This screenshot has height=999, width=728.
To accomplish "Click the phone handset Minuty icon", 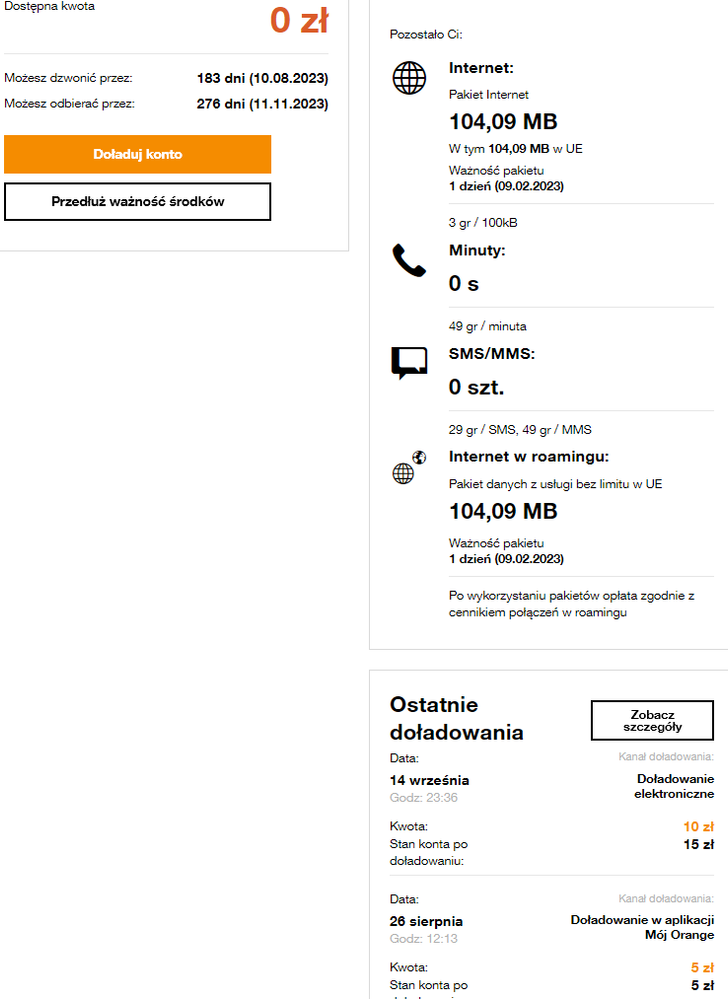I will [x=408, y=262].
